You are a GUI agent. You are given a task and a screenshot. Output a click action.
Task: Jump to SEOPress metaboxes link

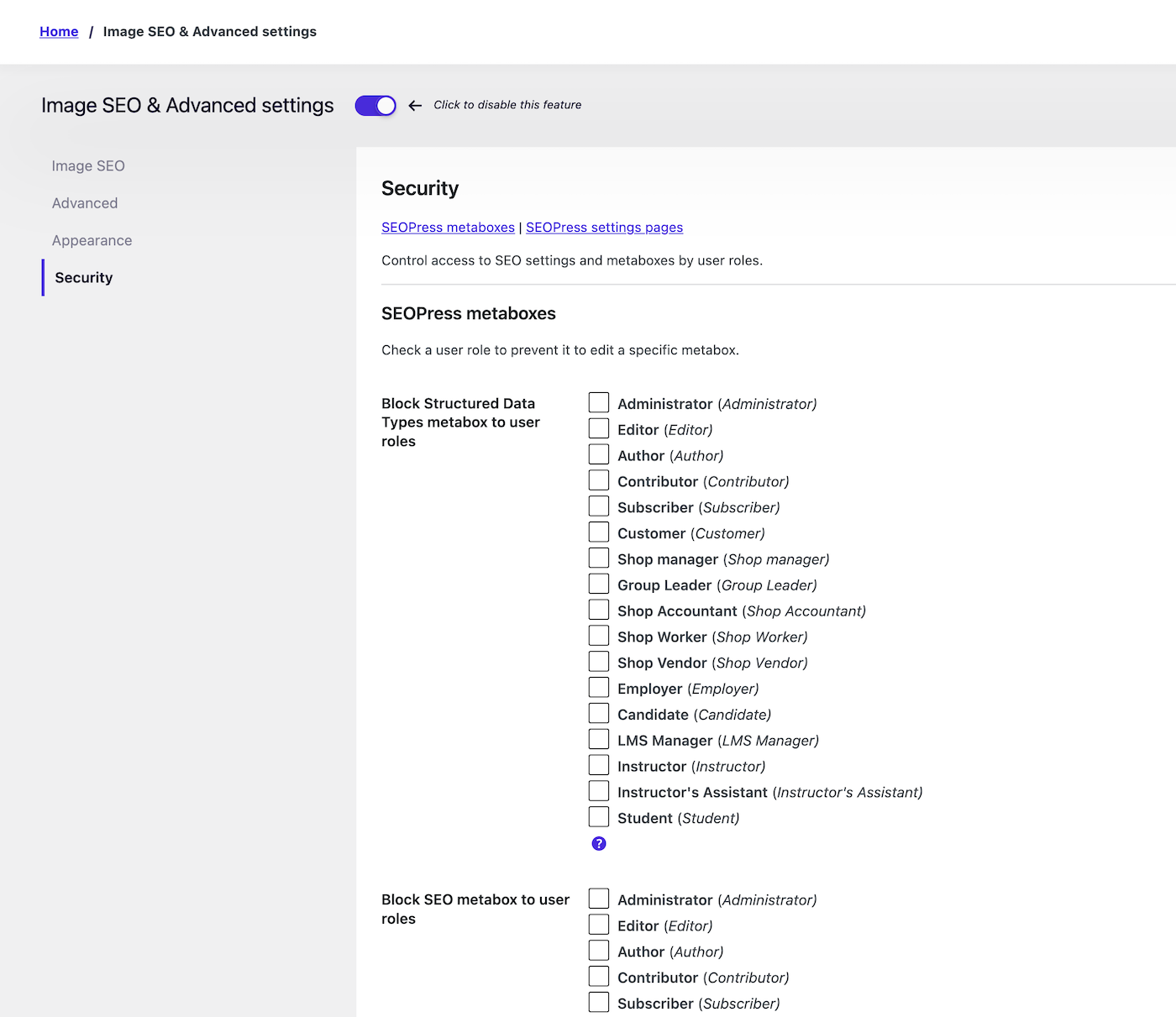448,228
